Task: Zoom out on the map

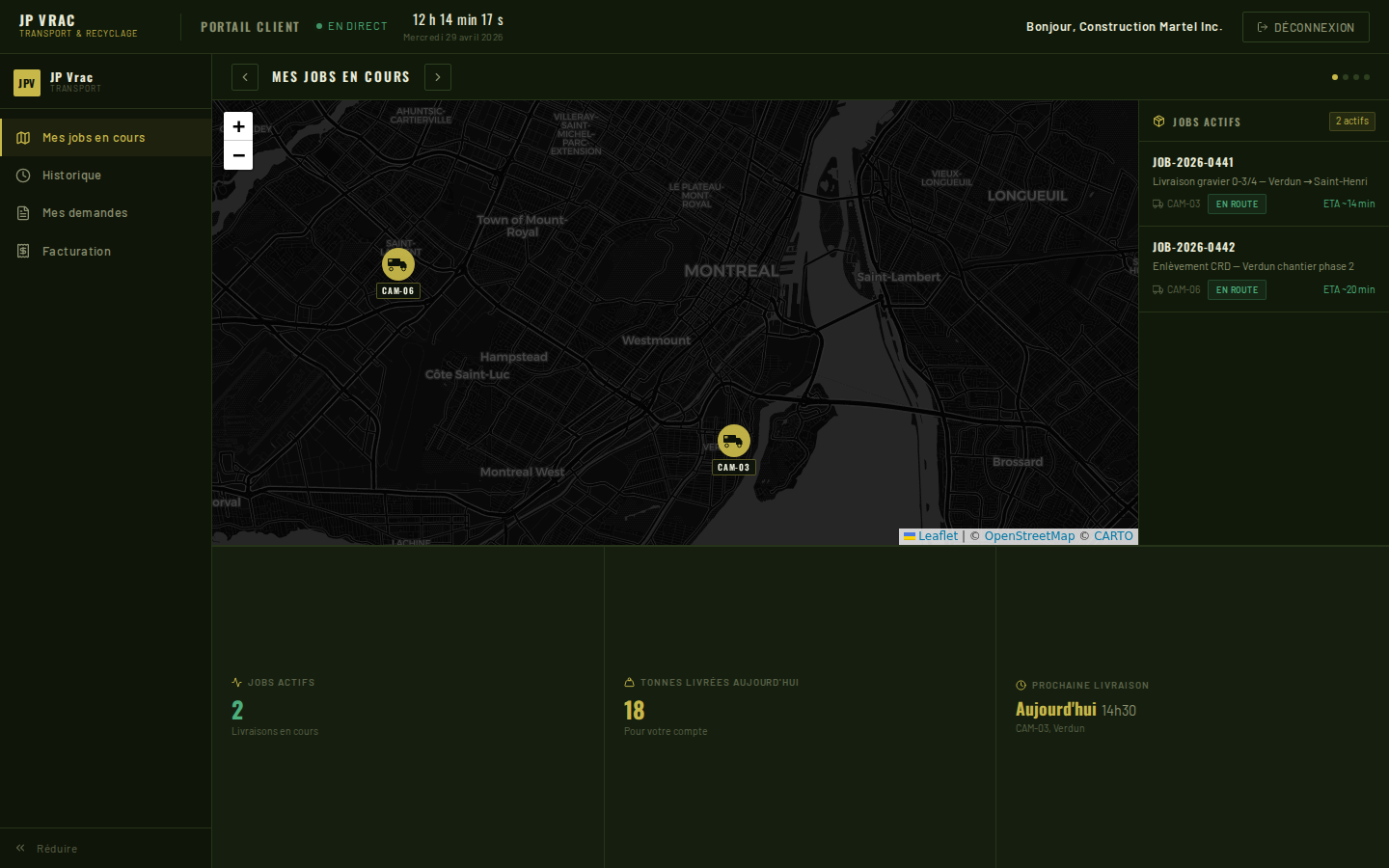Action: pyautogui.click(x=238, y=155)
